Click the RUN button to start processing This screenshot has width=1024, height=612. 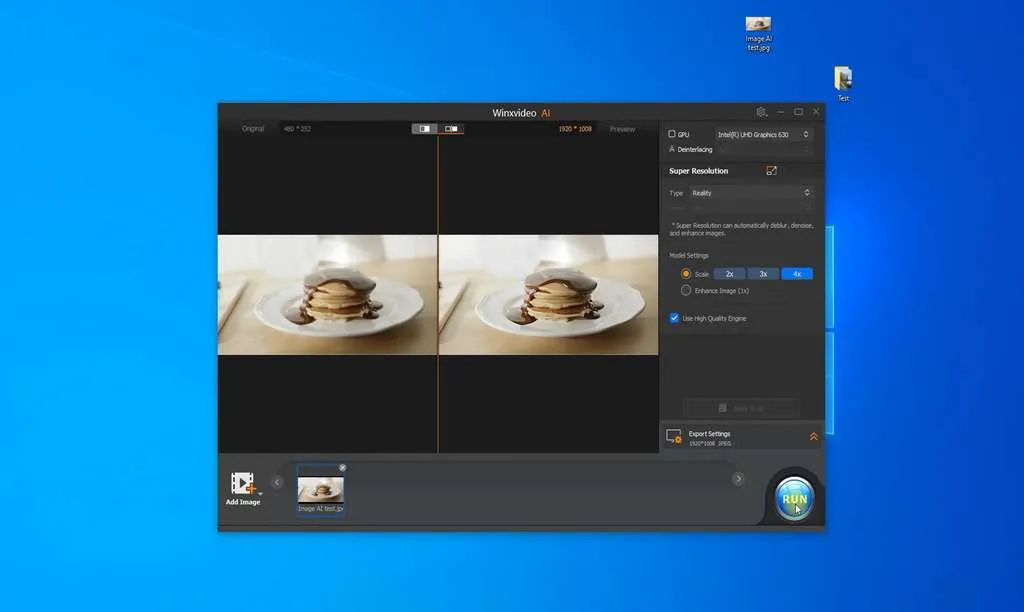coord(795,497)
